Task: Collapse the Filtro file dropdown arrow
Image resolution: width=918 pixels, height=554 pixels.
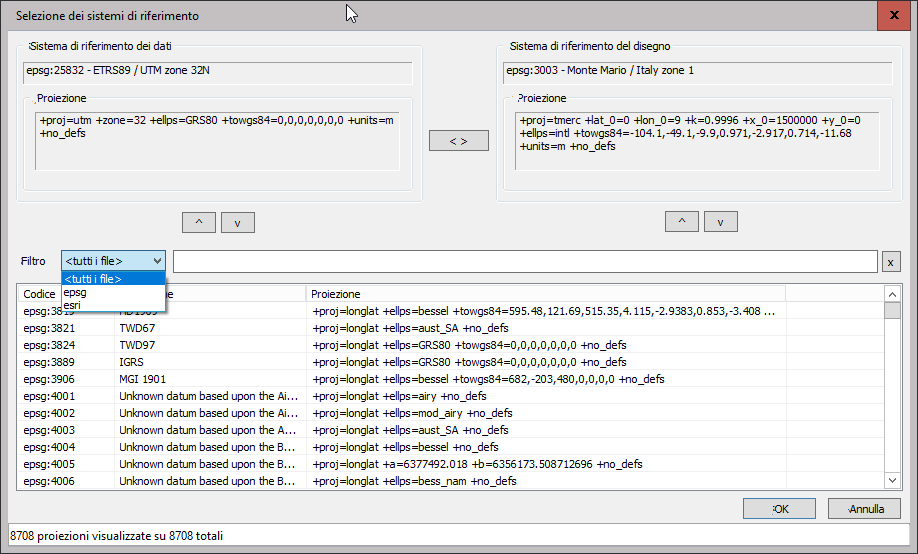Action: tap(156, 261)
